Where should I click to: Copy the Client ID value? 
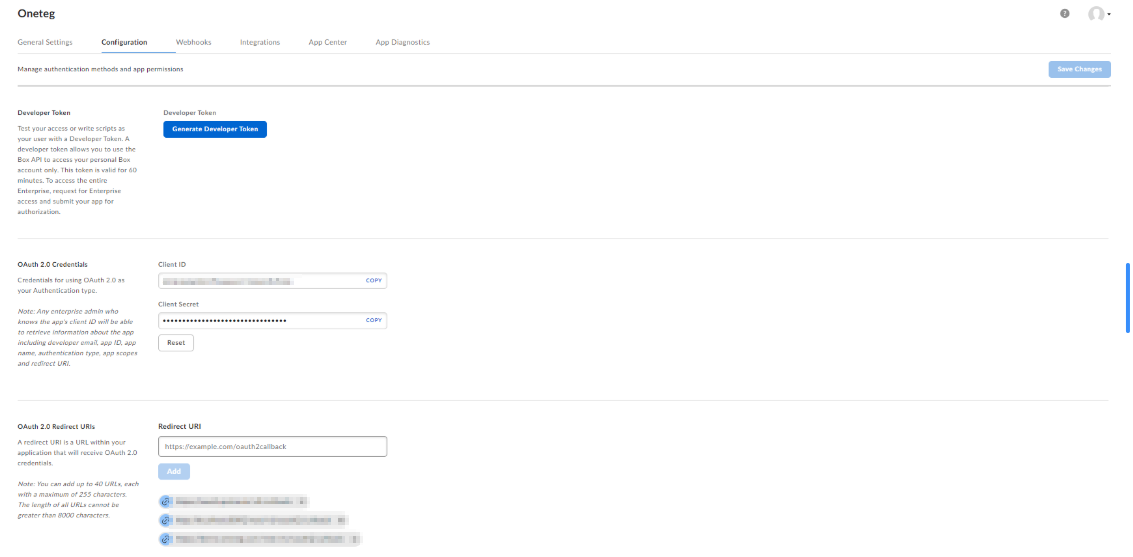[374, 281]
